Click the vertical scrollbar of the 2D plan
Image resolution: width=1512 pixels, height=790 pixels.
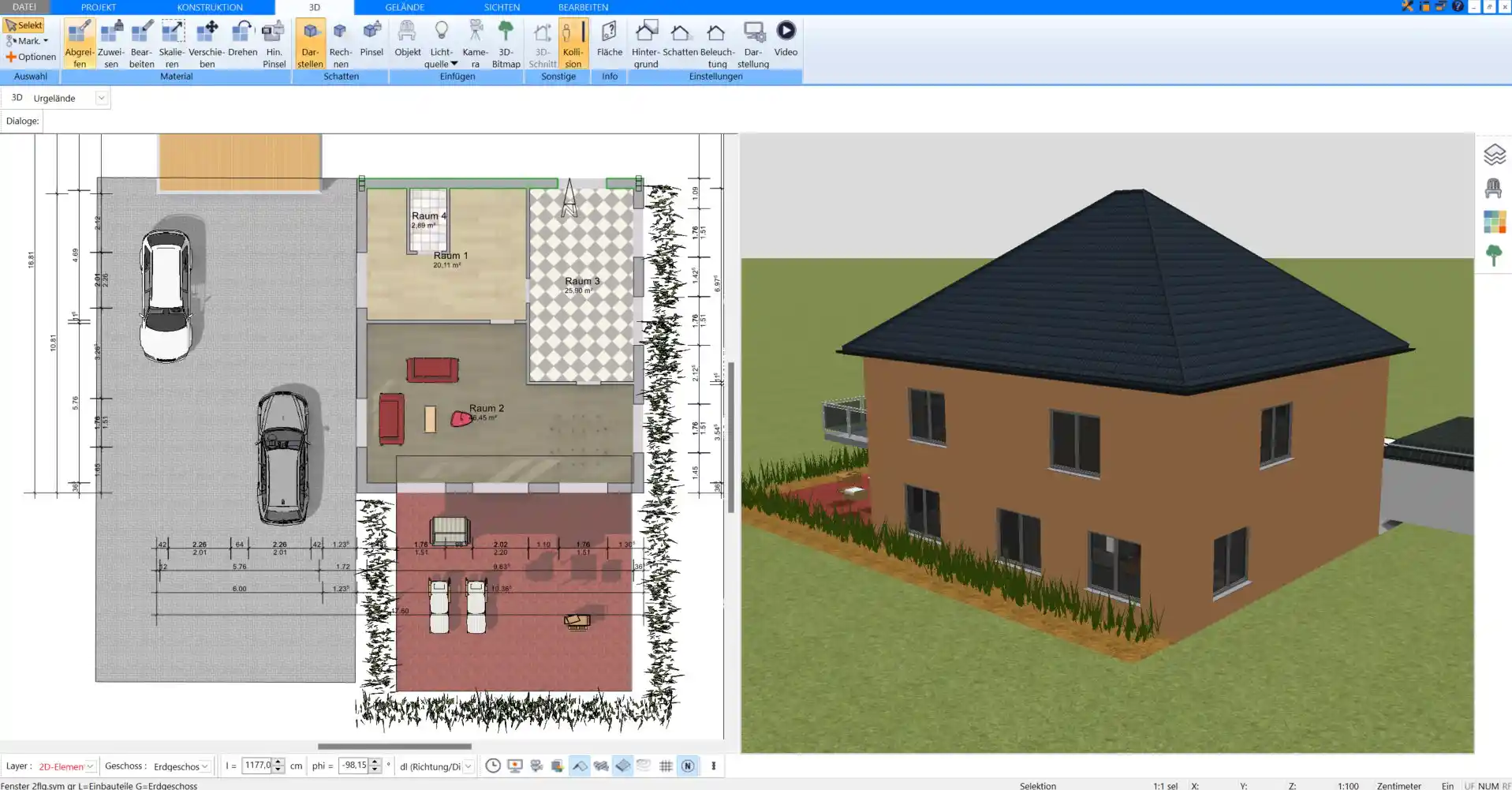tap(731, 437)
